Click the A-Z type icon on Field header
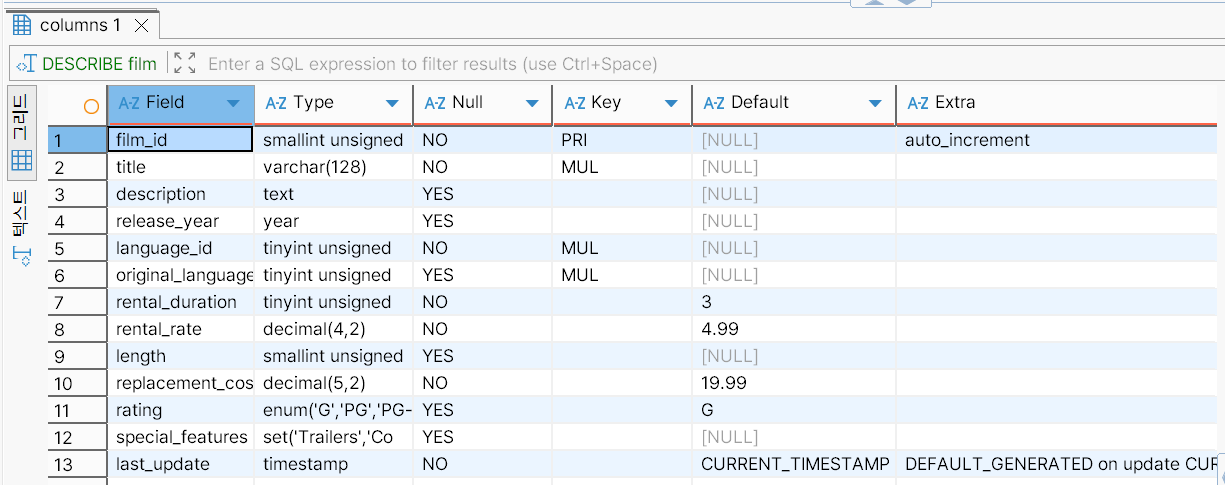 (129, 103)
